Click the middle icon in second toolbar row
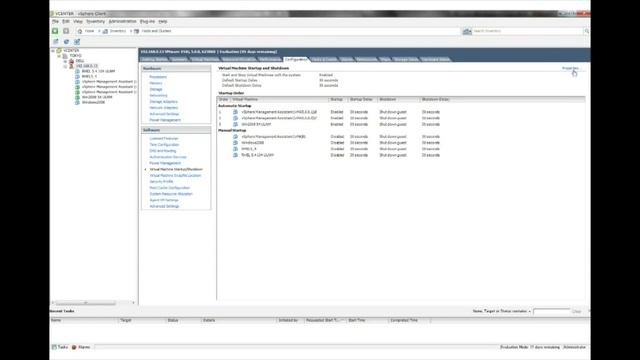Viewport: 640px width, 360px height. pos(66,42)
